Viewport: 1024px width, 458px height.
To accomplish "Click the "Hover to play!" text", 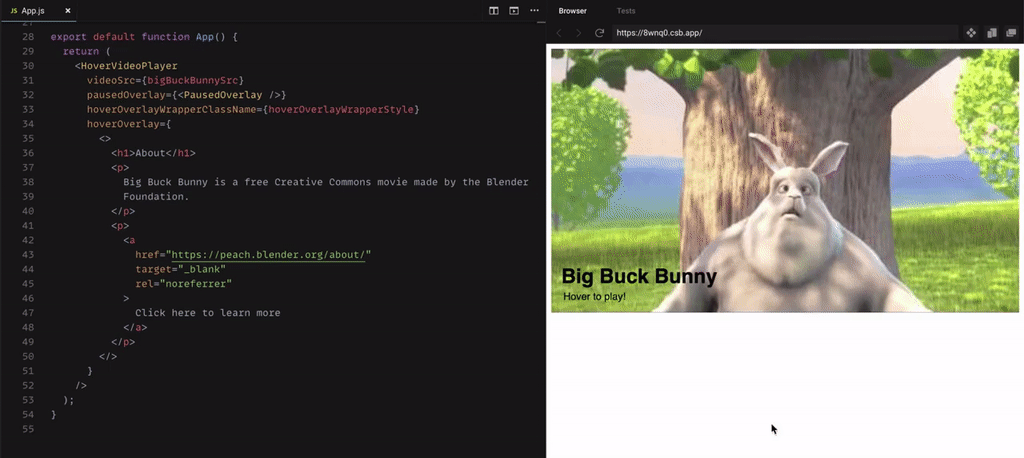I will point(594,297).
